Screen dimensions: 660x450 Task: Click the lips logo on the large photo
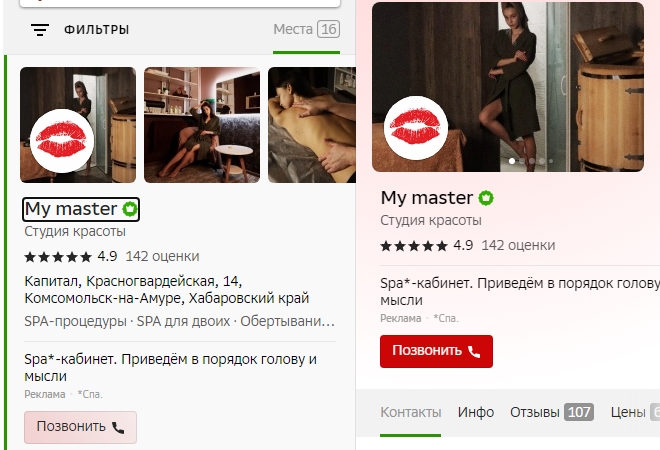coord(421,129)
